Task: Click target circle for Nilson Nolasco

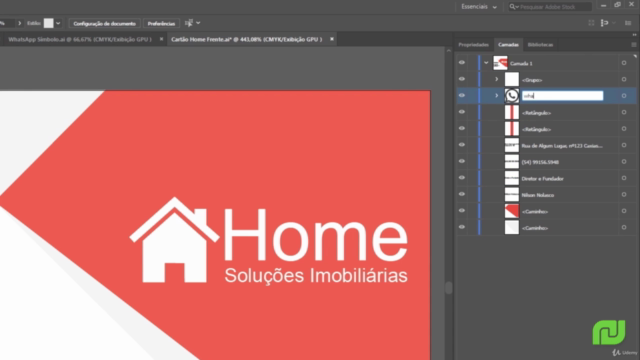Action: pos(624,194)
